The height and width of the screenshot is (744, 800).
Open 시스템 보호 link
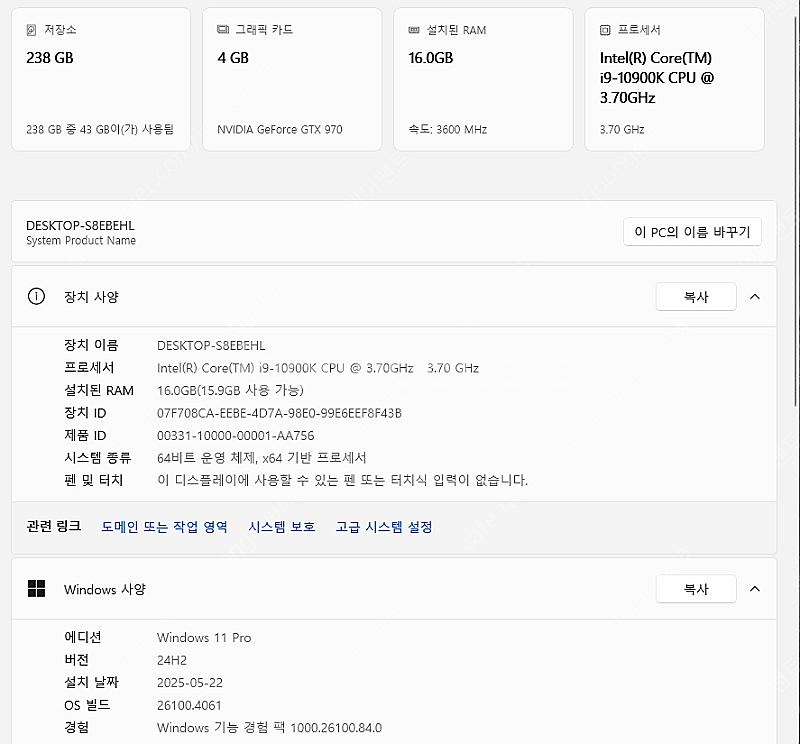tap(282, 527)
